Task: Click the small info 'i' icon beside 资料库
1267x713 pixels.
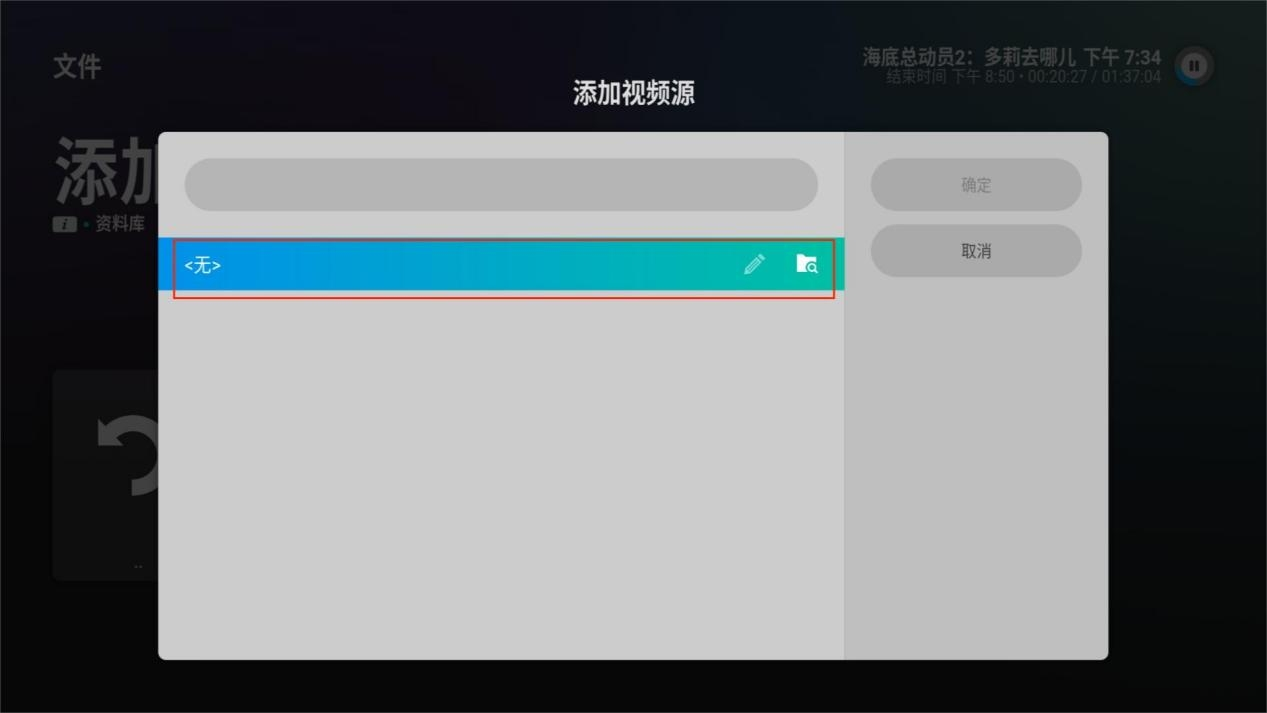Action: point(64,225)
